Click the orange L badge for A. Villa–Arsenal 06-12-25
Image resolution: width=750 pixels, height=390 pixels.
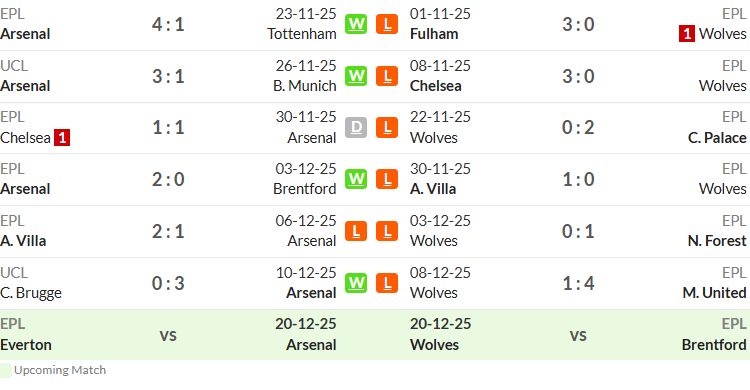pyautogui.click(x=356, y=231)
